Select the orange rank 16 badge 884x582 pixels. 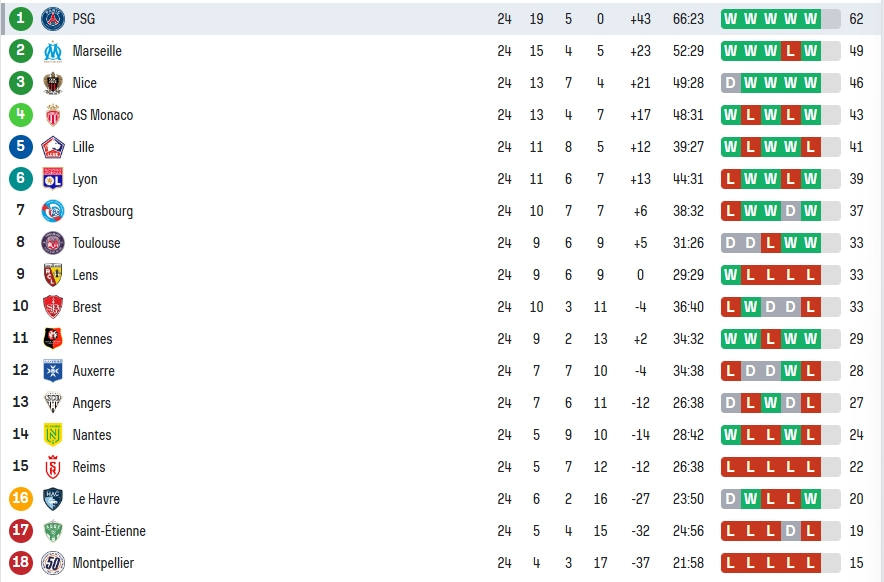pyautogui.click(x=21, y=499)
